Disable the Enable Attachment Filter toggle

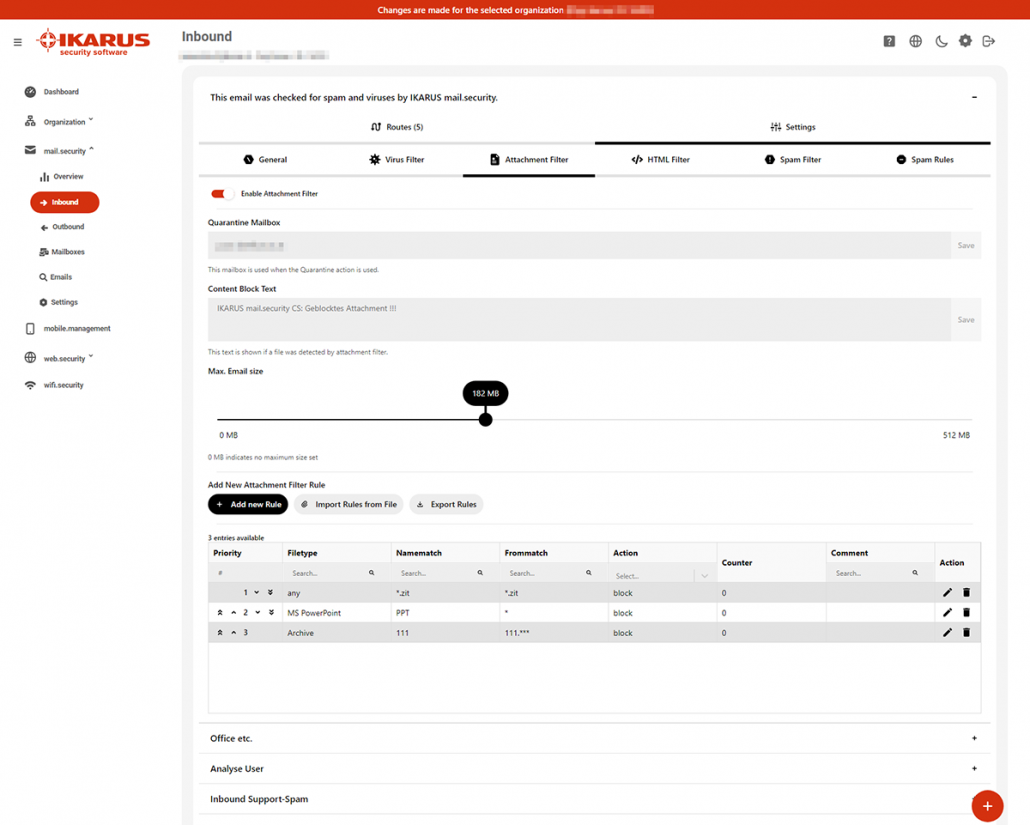click(x=222, y=193)
